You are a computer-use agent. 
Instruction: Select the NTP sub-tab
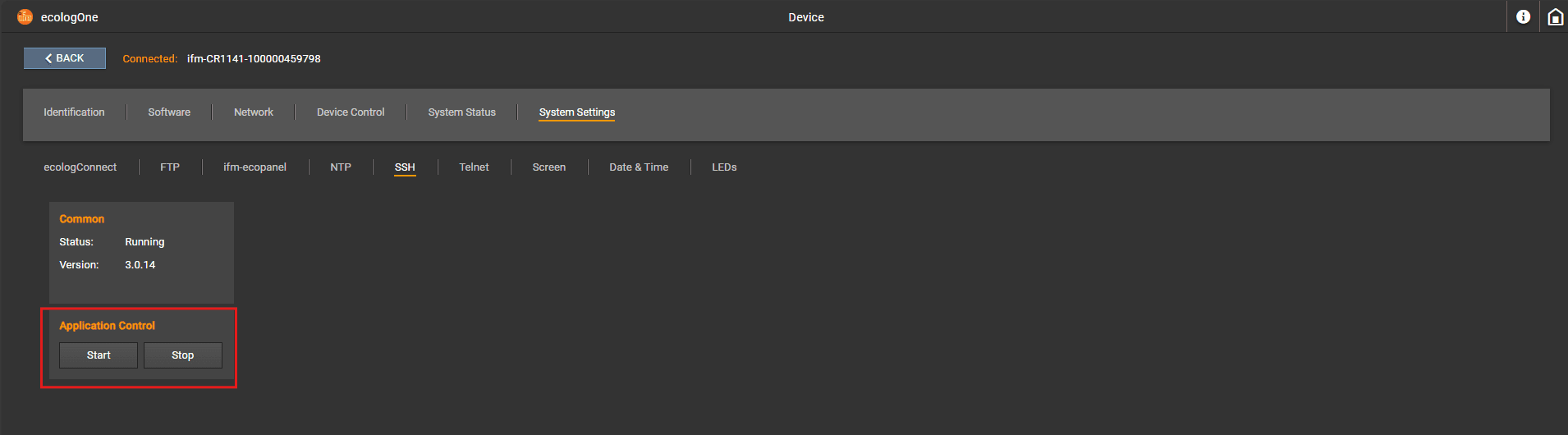[x=341, y=167]
